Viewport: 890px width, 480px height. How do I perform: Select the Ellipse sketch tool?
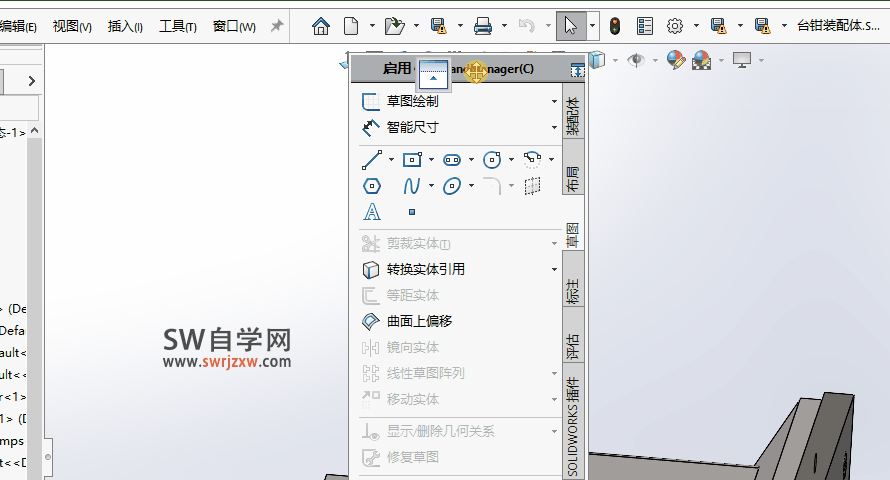[452, 186]
